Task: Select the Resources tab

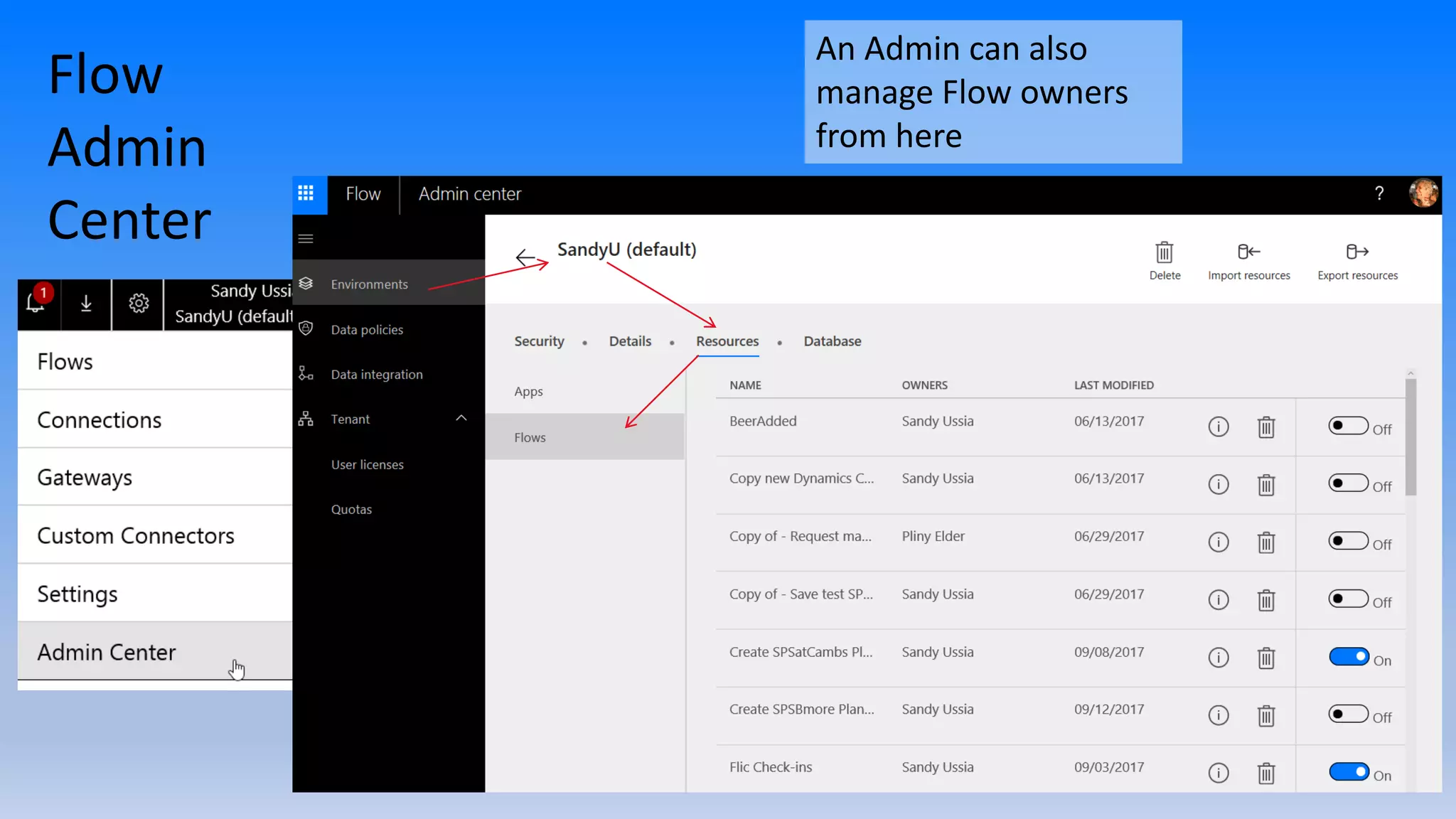Action: coord(727,341)
